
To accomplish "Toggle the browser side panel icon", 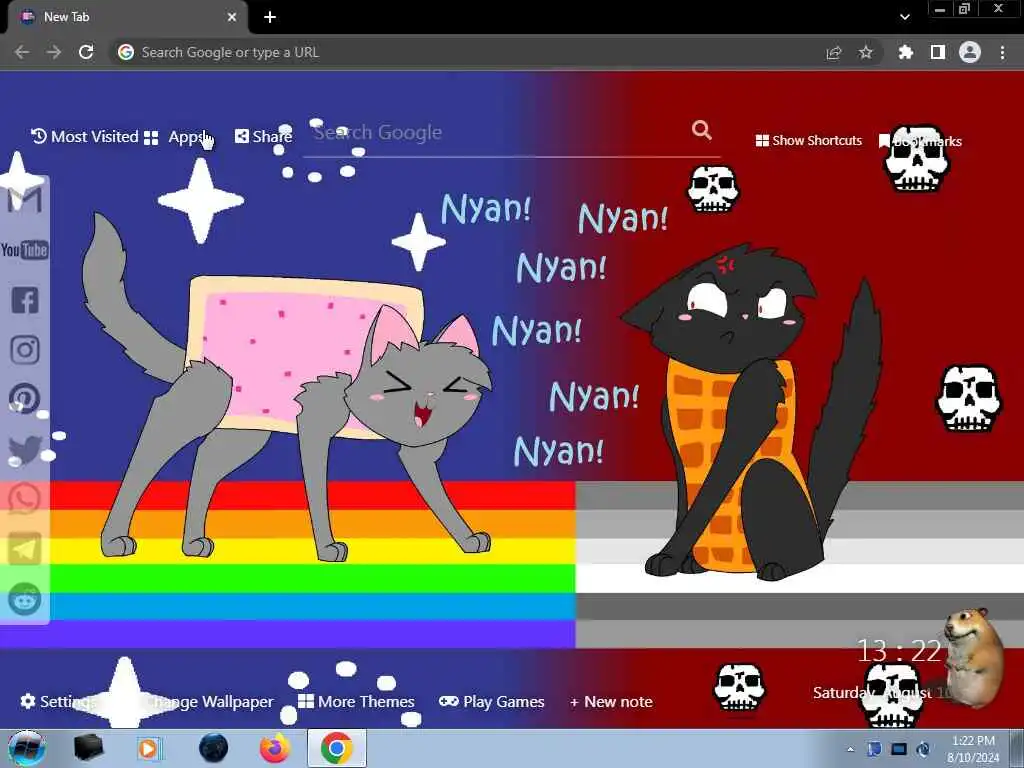I will tap(938, 52).
